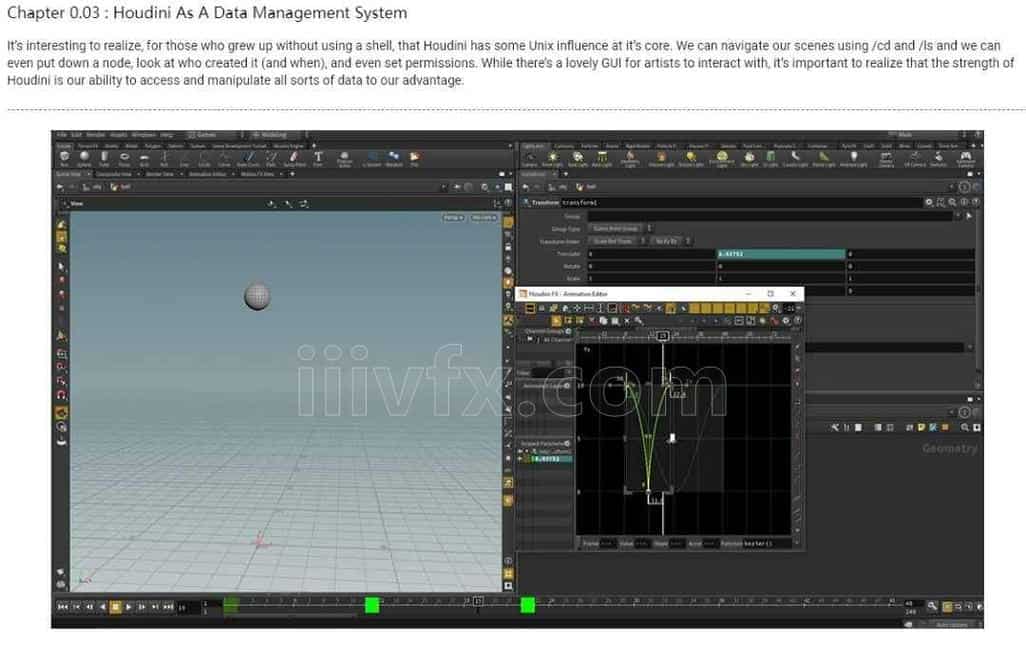Select the Metaball shelf tool

click(x=394, y=158)
